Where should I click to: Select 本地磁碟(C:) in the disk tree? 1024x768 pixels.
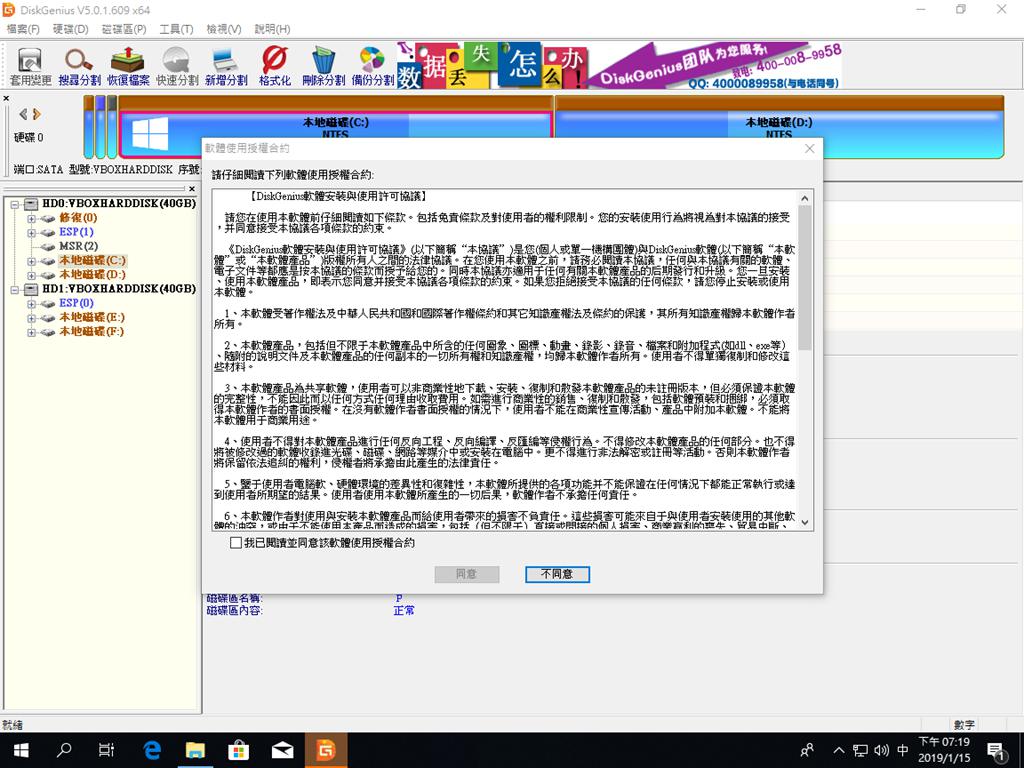pos(93,261)
